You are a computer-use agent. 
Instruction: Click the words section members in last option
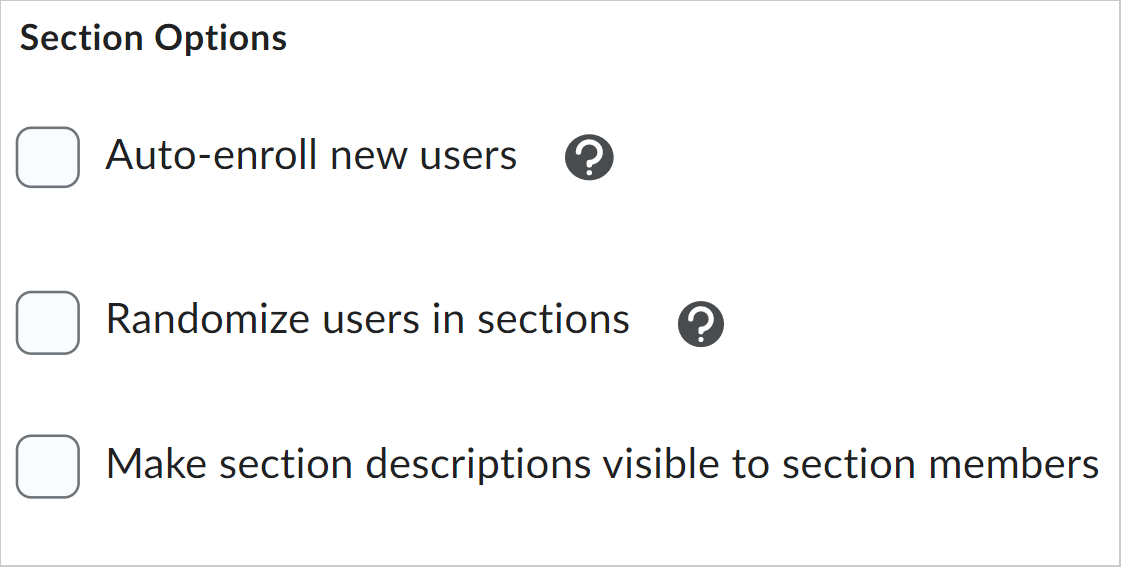tap(940, 465)
